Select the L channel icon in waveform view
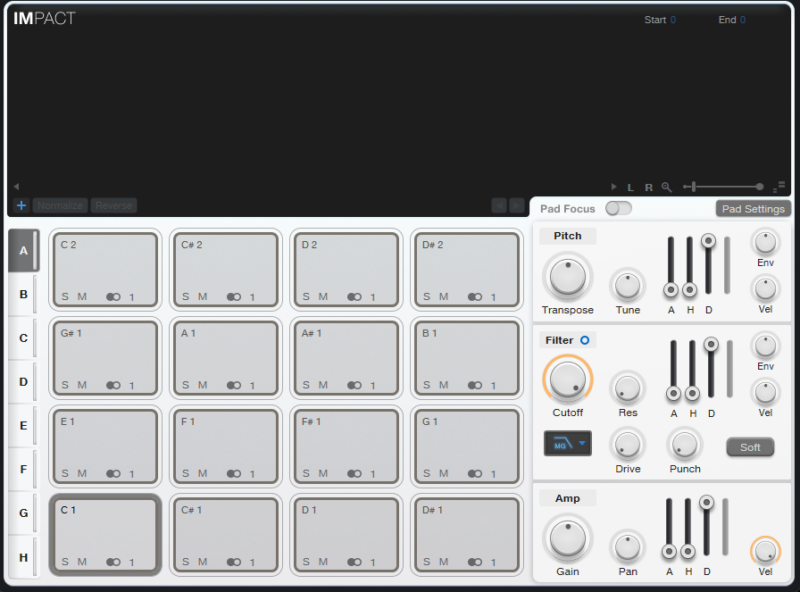 click(631, 187)
